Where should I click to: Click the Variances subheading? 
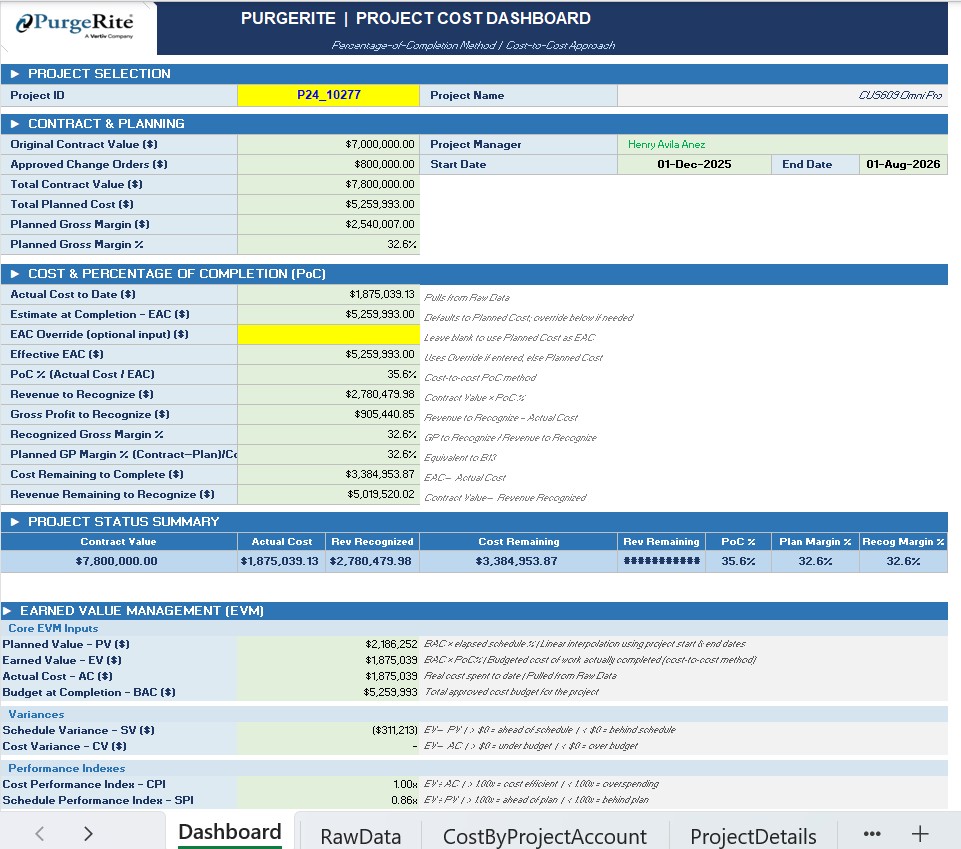click(36, 714)
